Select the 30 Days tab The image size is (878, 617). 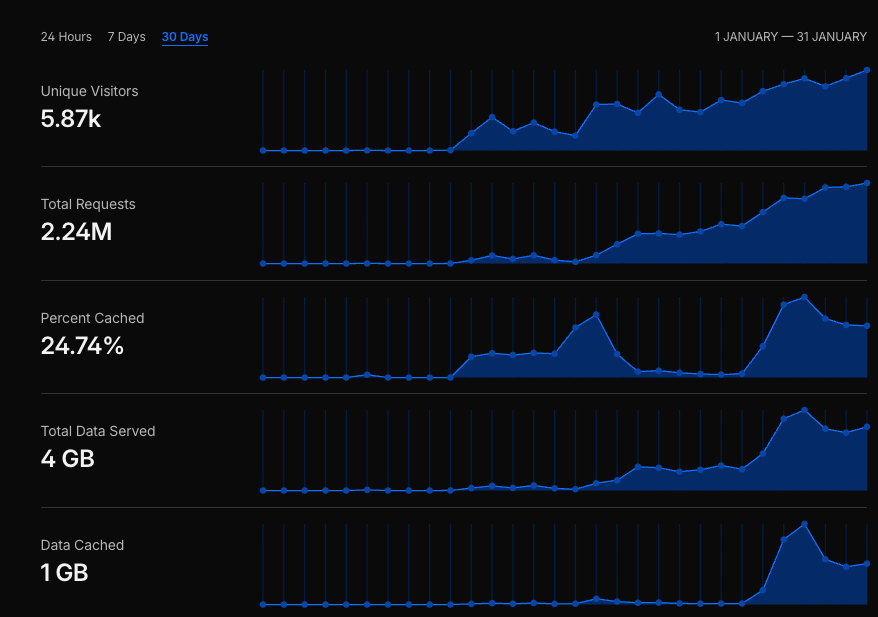click(x=185, y=37)
